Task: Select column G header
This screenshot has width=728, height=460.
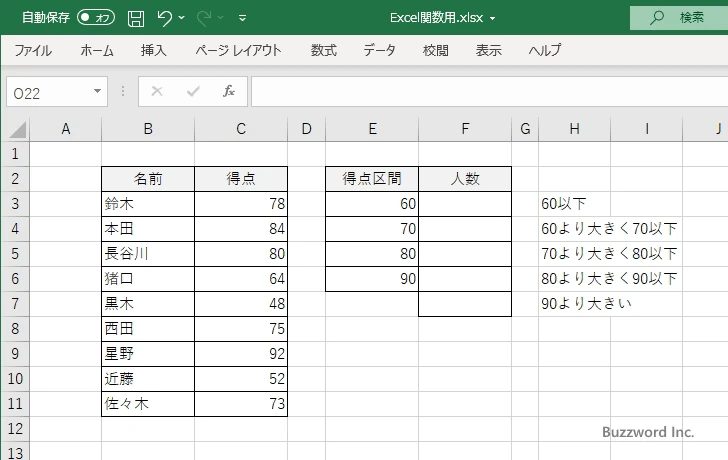Action: [x=525, y=129]
